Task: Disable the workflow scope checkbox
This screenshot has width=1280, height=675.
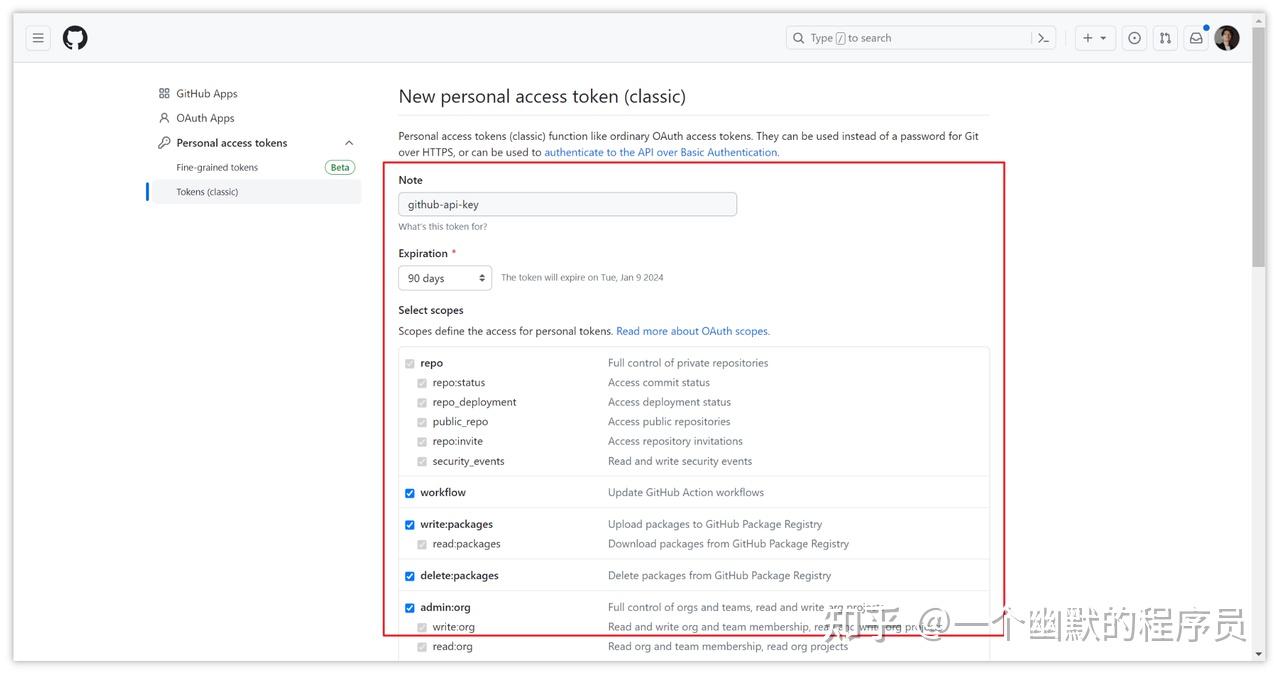Action: (410, 492)
